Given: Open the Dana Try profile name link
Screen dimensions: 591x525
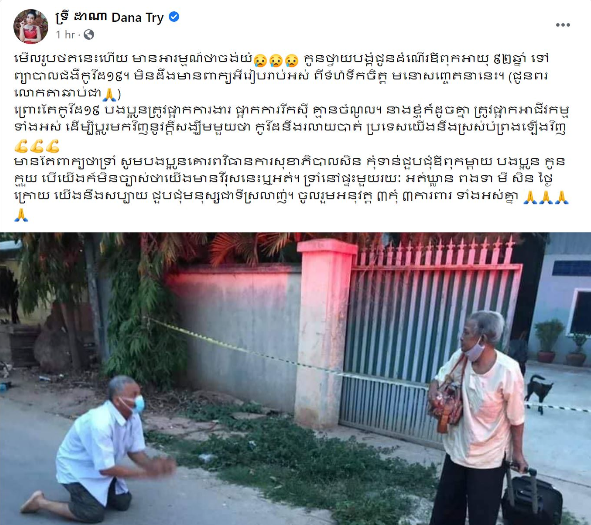Looking at the screenshot, I should [x=138, y=17].
